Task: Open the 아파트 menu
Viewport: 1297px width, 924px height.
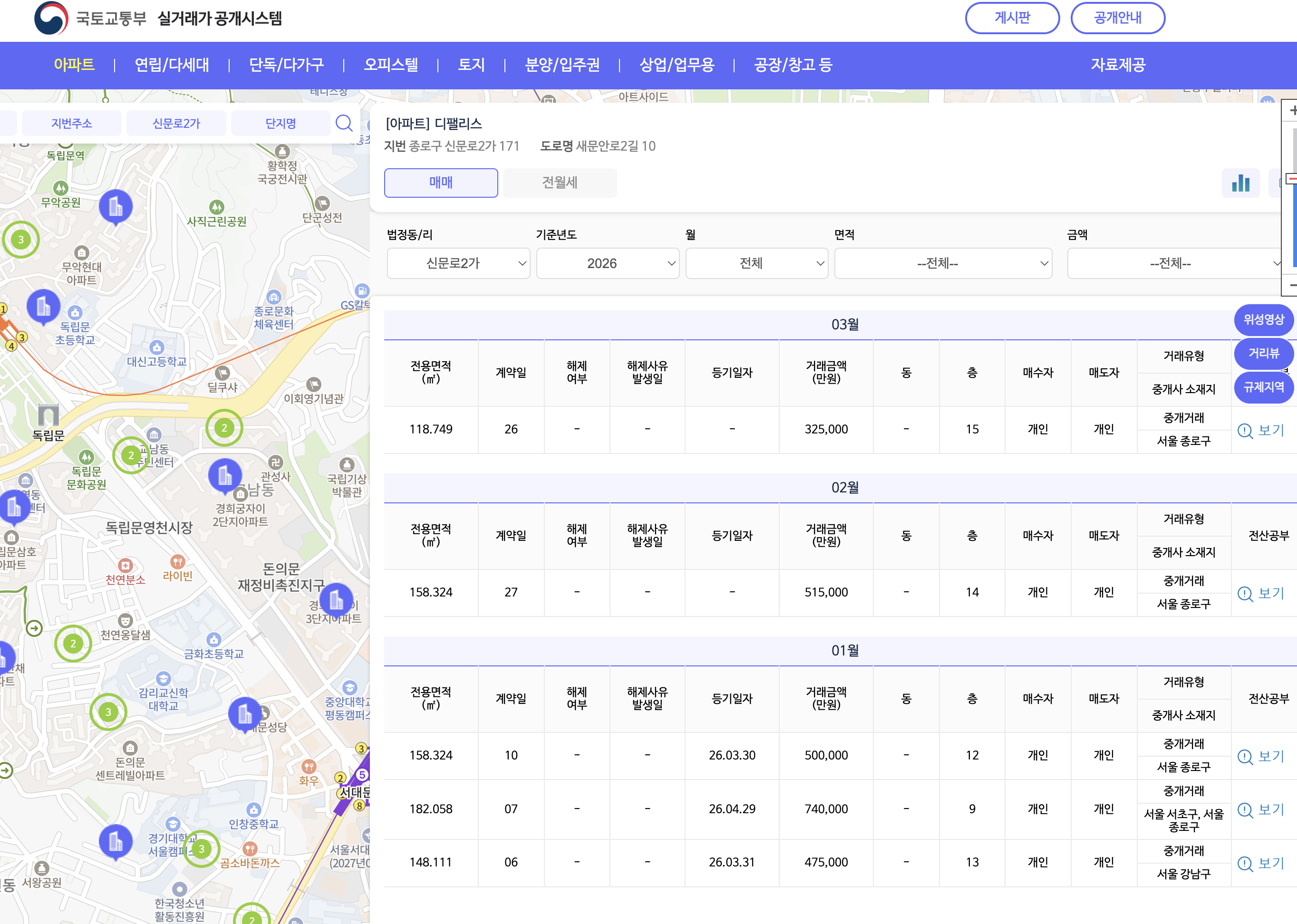Action: pyautogui.click(x=74, y=65)
